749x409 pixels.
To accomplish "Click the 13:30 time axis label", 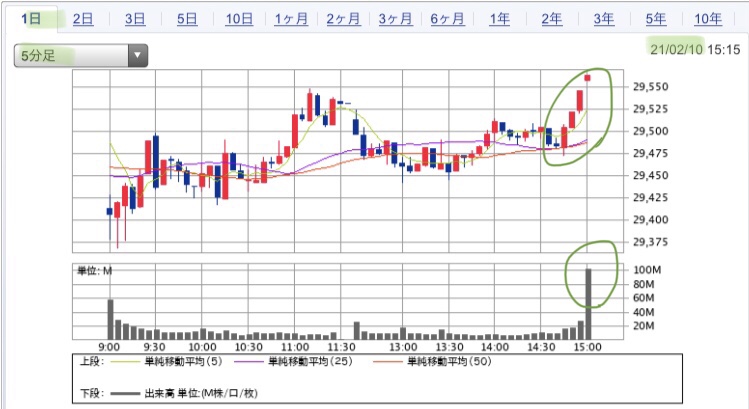I will 449,347.
